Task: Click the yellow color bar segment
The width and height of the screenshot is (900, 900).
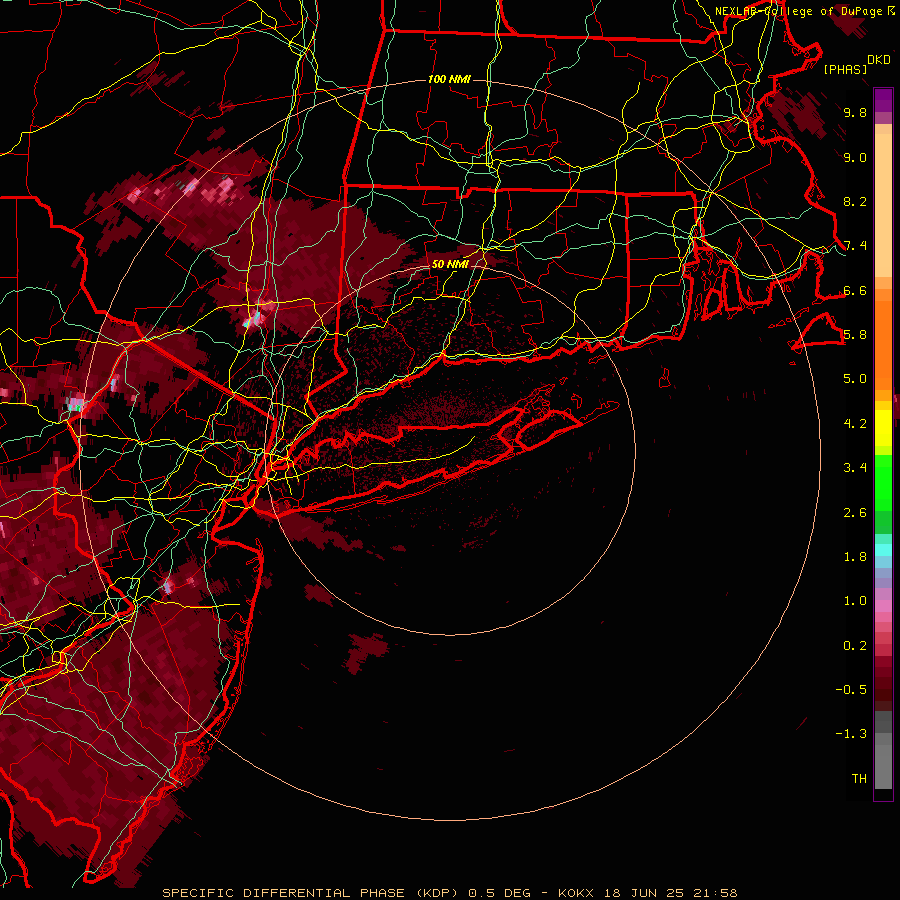Action: pos(883,428)
